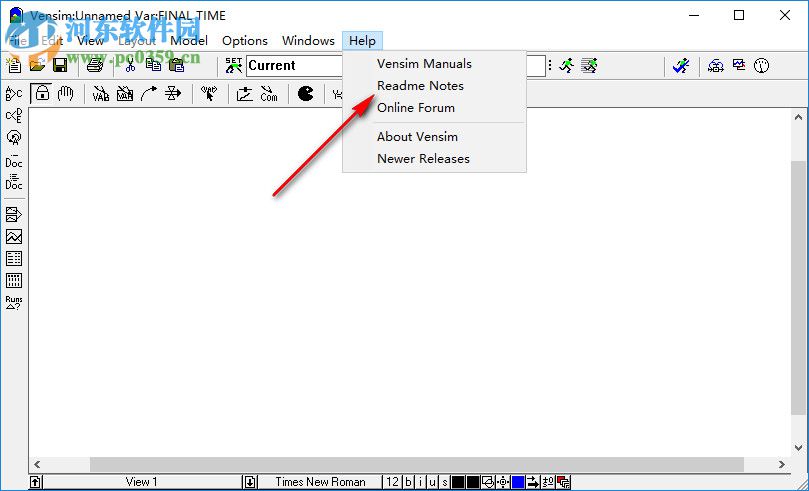Click the Save model floppy disk icon
The image size is (809, 491).
tap(60, 66)
